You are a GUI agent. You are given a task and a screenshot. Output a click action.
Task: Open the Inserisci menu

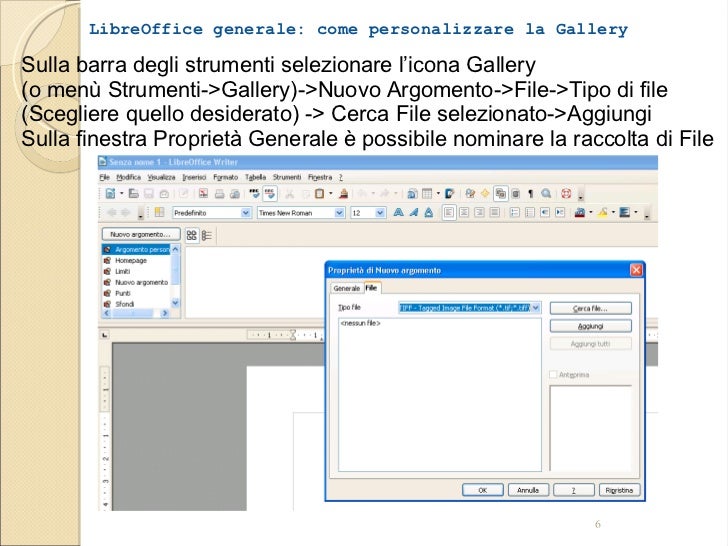(x=194, y=177)
